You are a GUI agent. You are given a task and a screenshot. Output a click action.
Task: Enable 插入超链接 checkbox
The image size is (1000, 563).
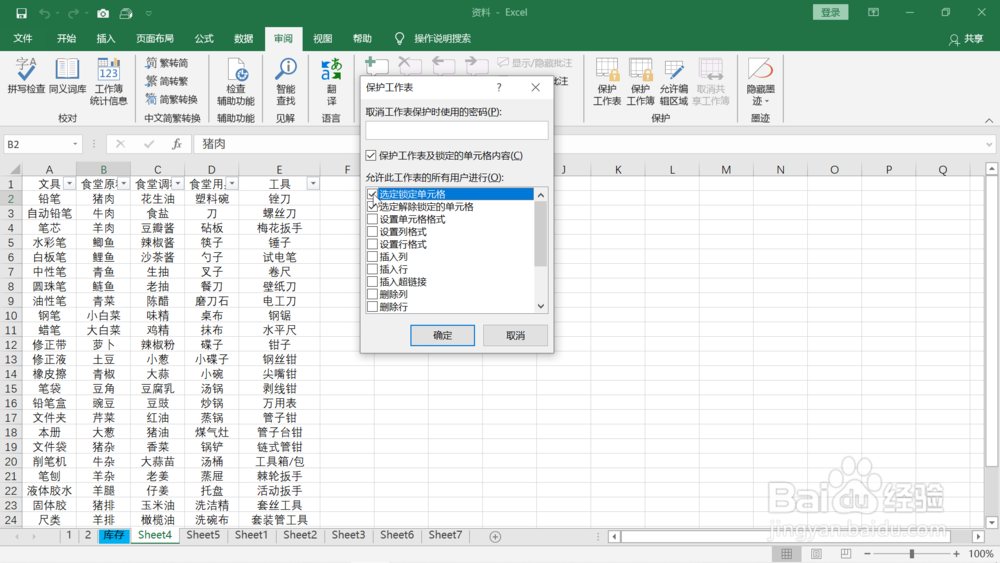(372, 282)
